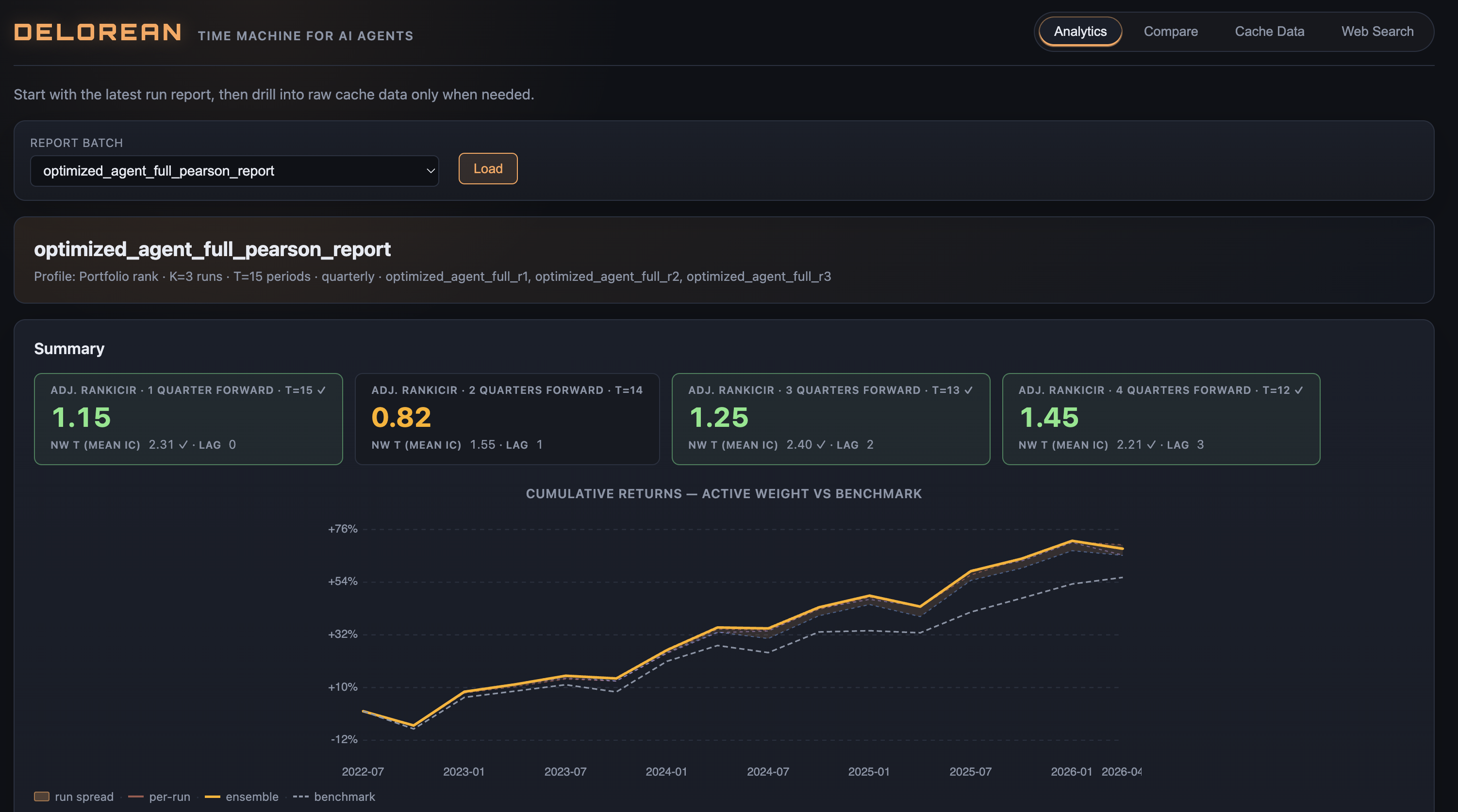Click the report title heading
This screenshot has width=1458, height=812.
(x=212, y=249)
